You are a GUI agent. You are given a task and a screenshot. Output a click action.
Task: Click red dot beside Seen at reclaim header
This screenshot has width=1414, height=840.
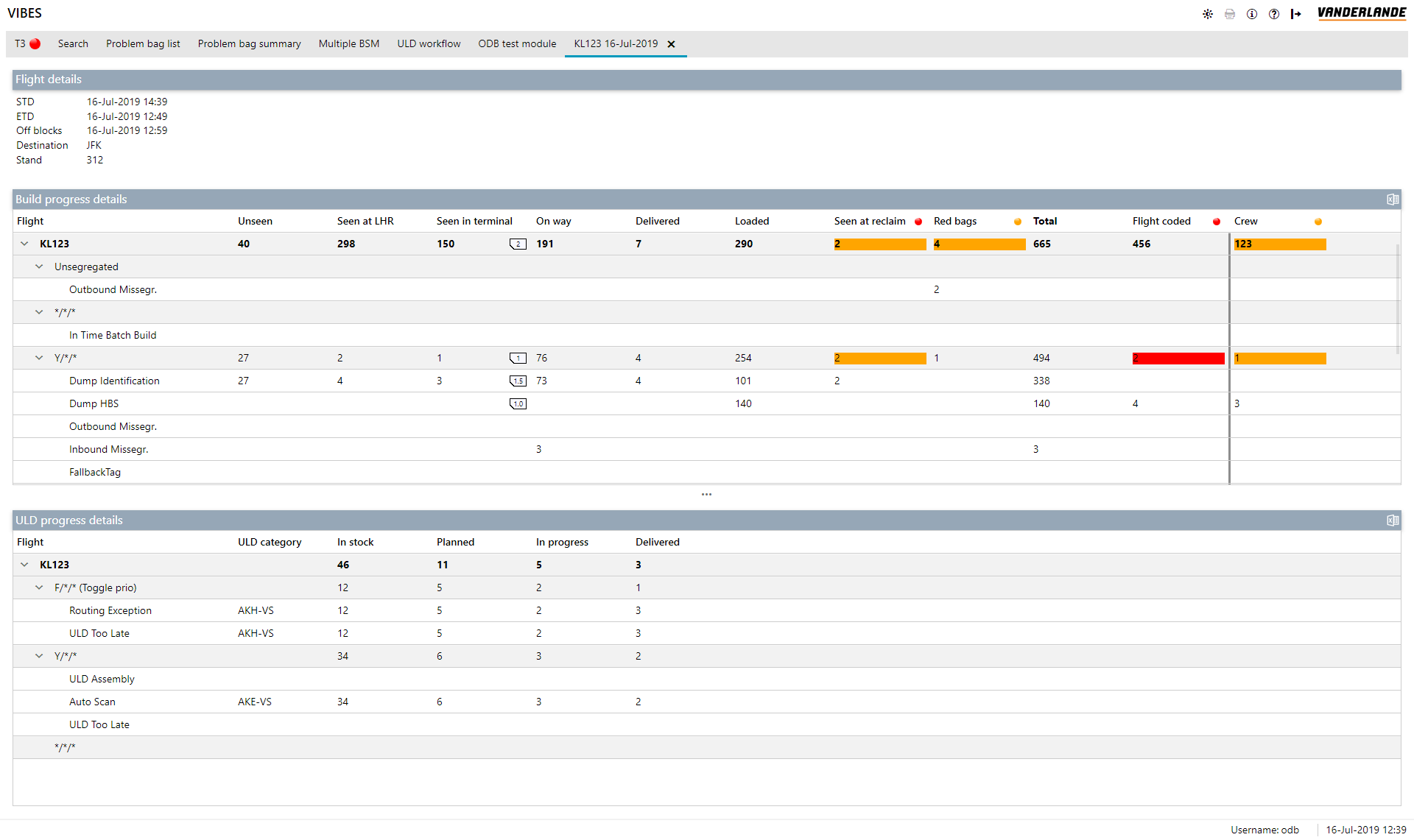pos(918,222)
